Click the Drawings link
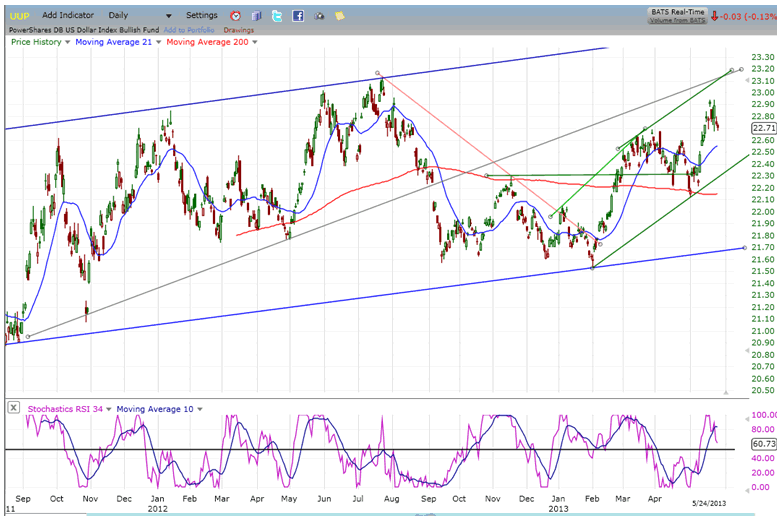This screenshot has width=777, height=525. [x=238, y=30]
